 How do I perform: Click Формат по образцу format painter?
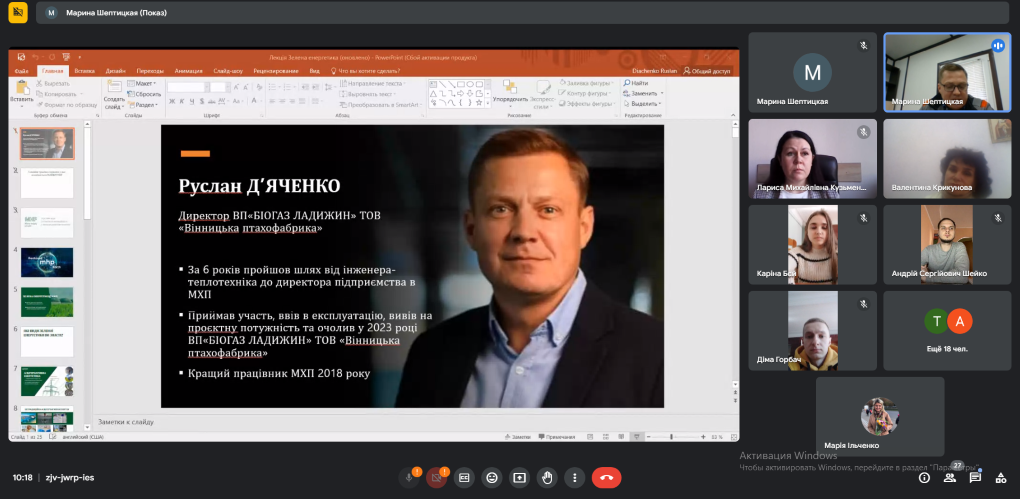coord(66,104)
